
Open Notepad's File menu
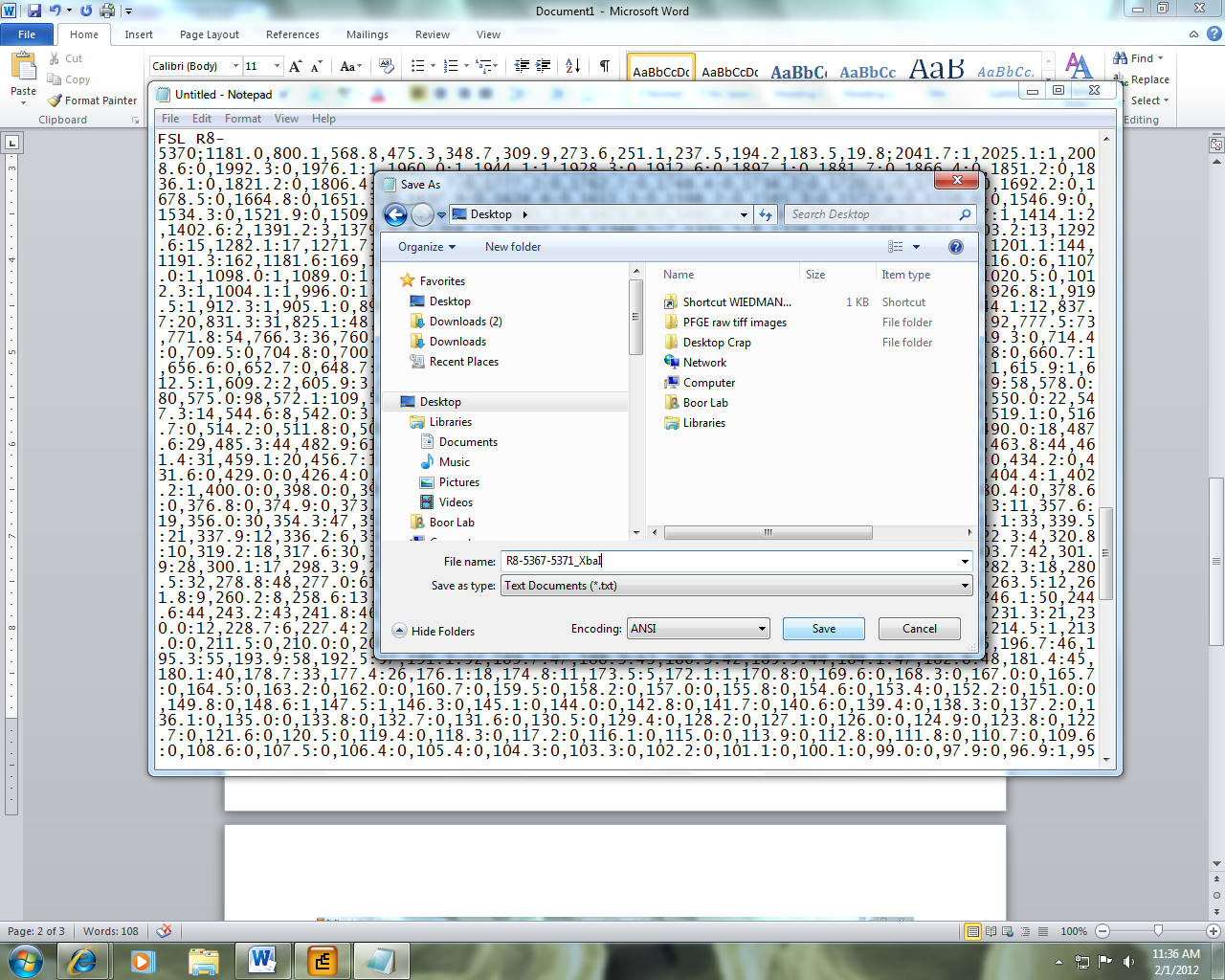[x=170, y=119]
